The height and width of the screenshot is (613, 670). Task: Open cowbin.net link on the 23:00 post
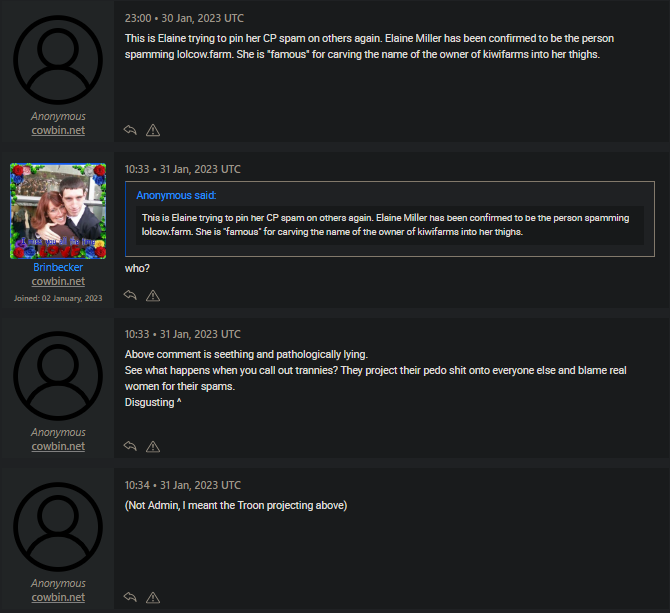58,131
